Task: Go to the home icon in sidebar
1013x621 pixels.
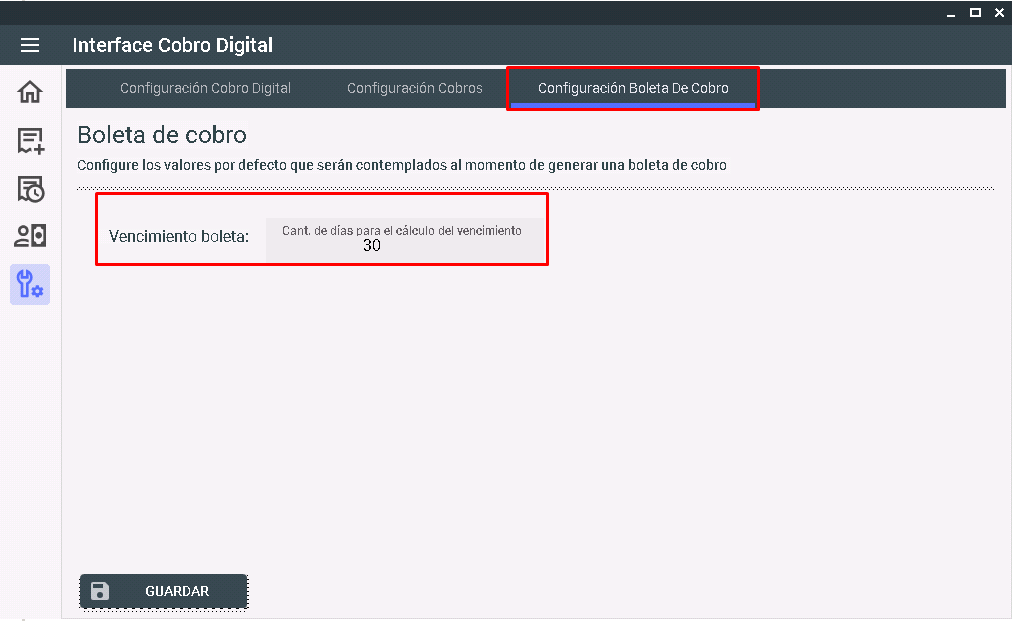Action: (x=30, y=92)
